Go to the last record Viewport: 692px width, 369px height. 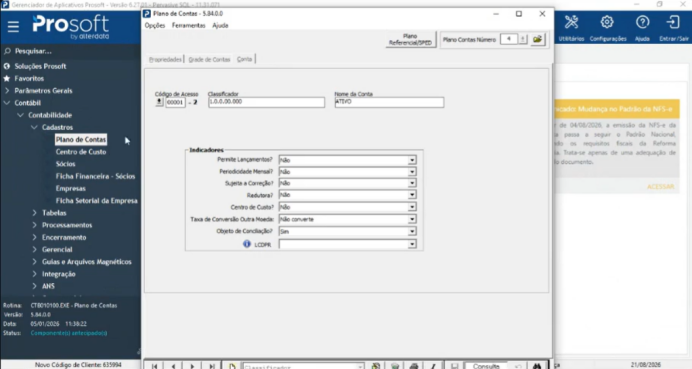[x=212, y=366]
